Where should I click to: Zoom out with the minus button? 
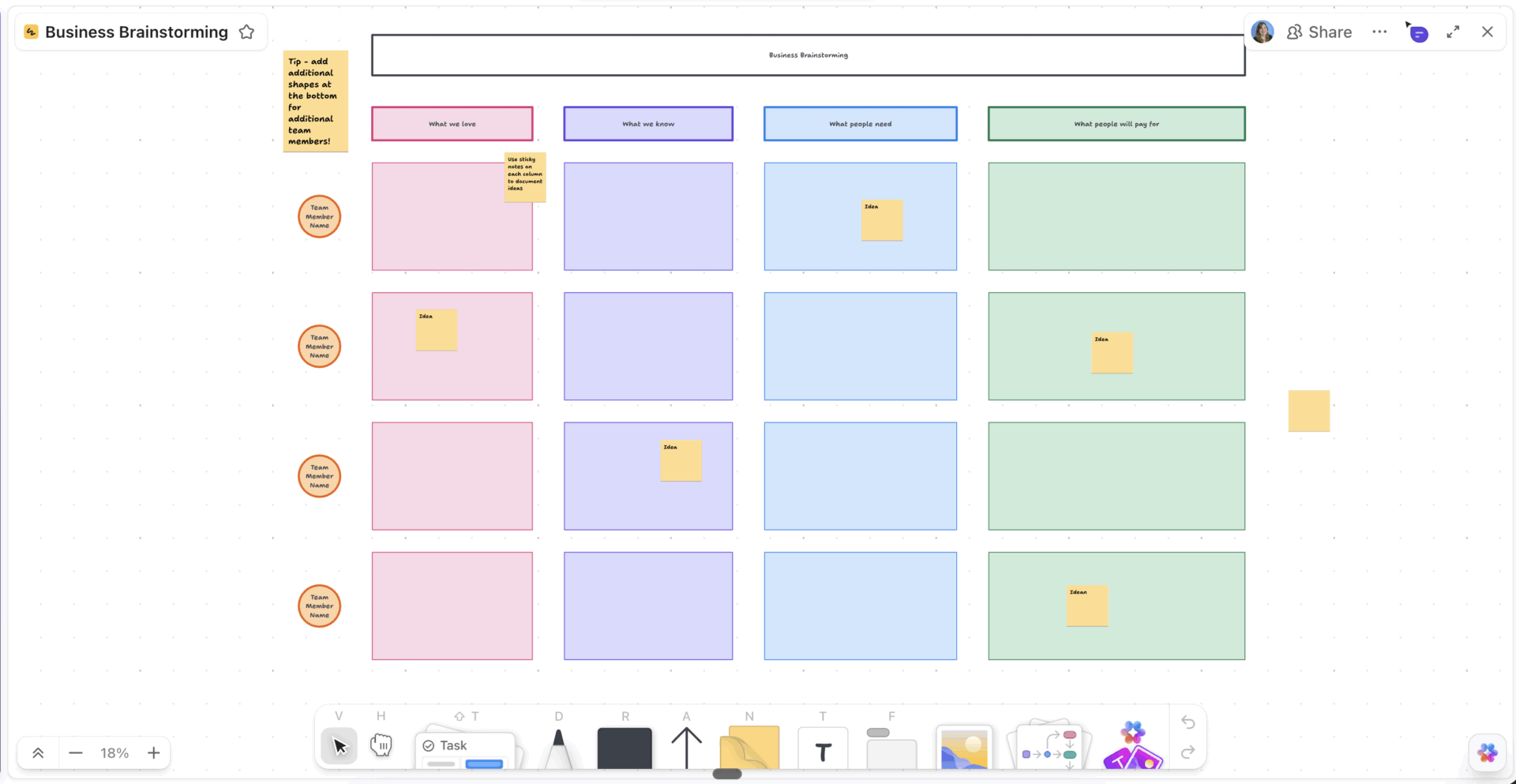click(76, 753)
